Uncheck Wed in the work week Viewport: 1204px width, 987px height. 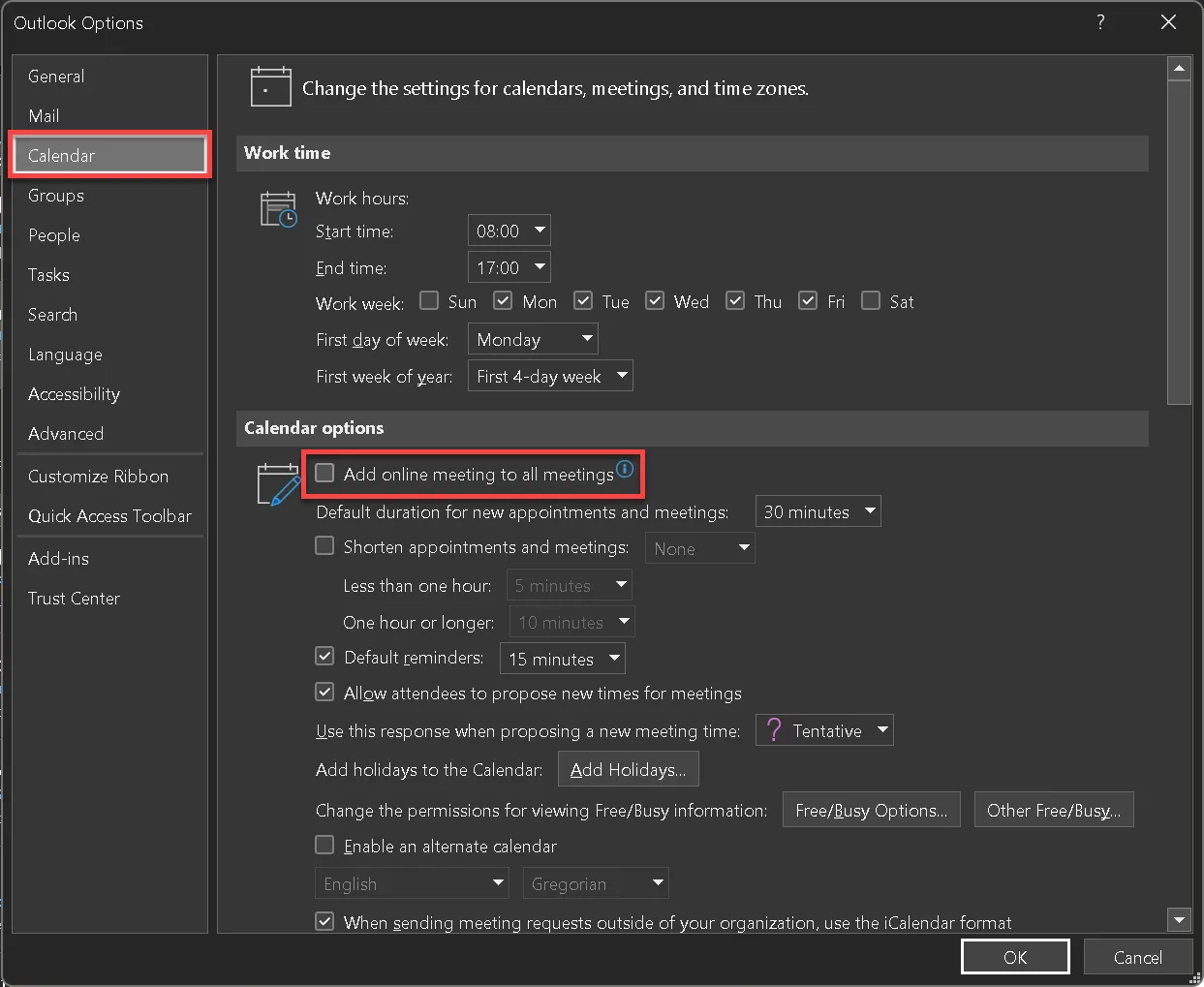coord(655,300)
